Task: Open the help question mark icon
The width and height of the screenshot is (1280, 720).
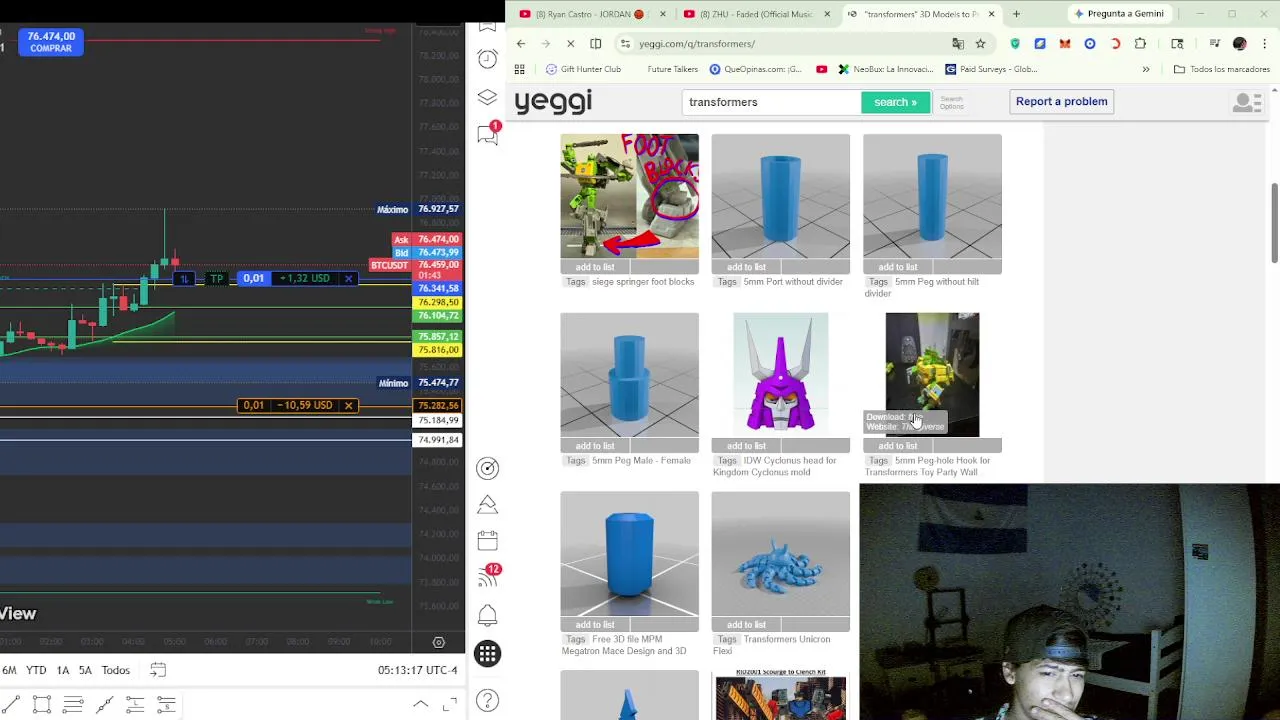Action: click(487, 700)
